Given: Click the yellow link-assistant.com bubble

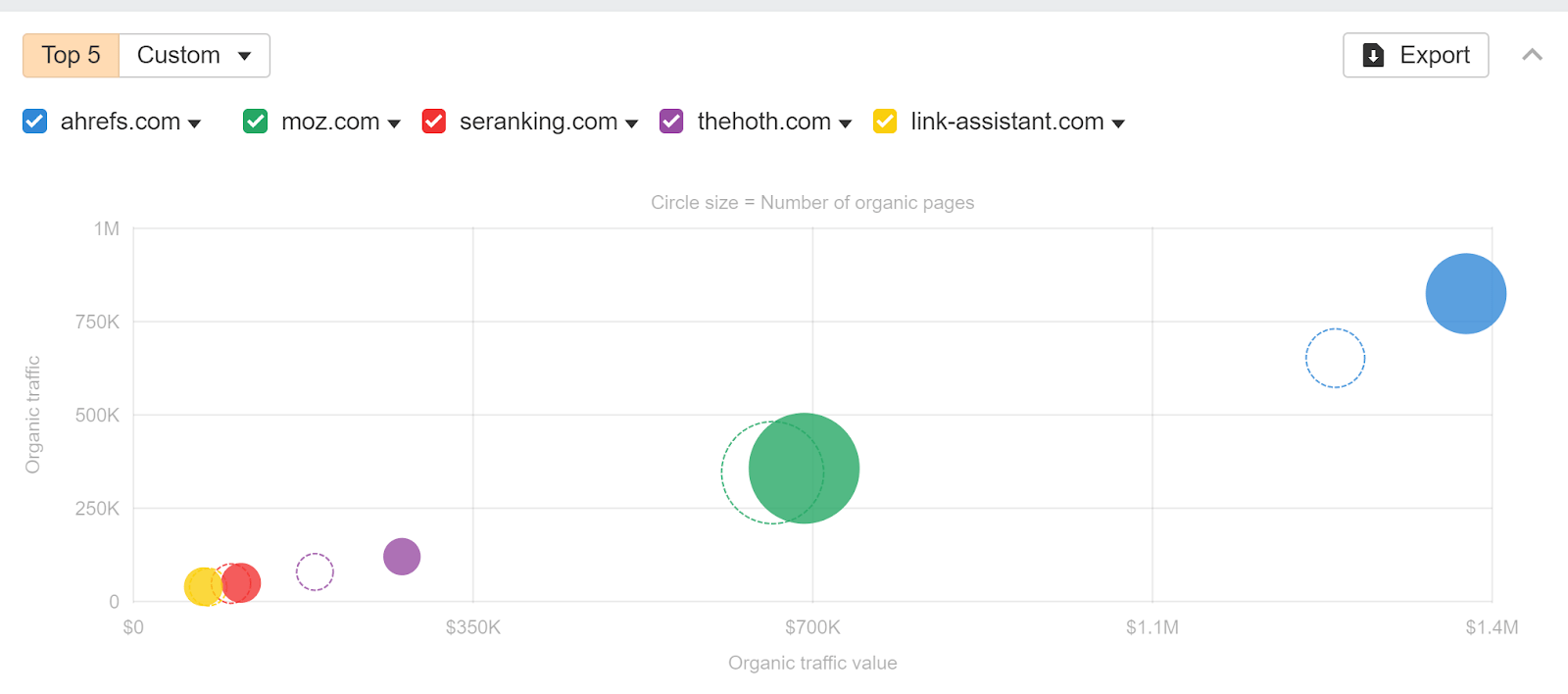Looking at the screenshot, I should pos(203,585).
